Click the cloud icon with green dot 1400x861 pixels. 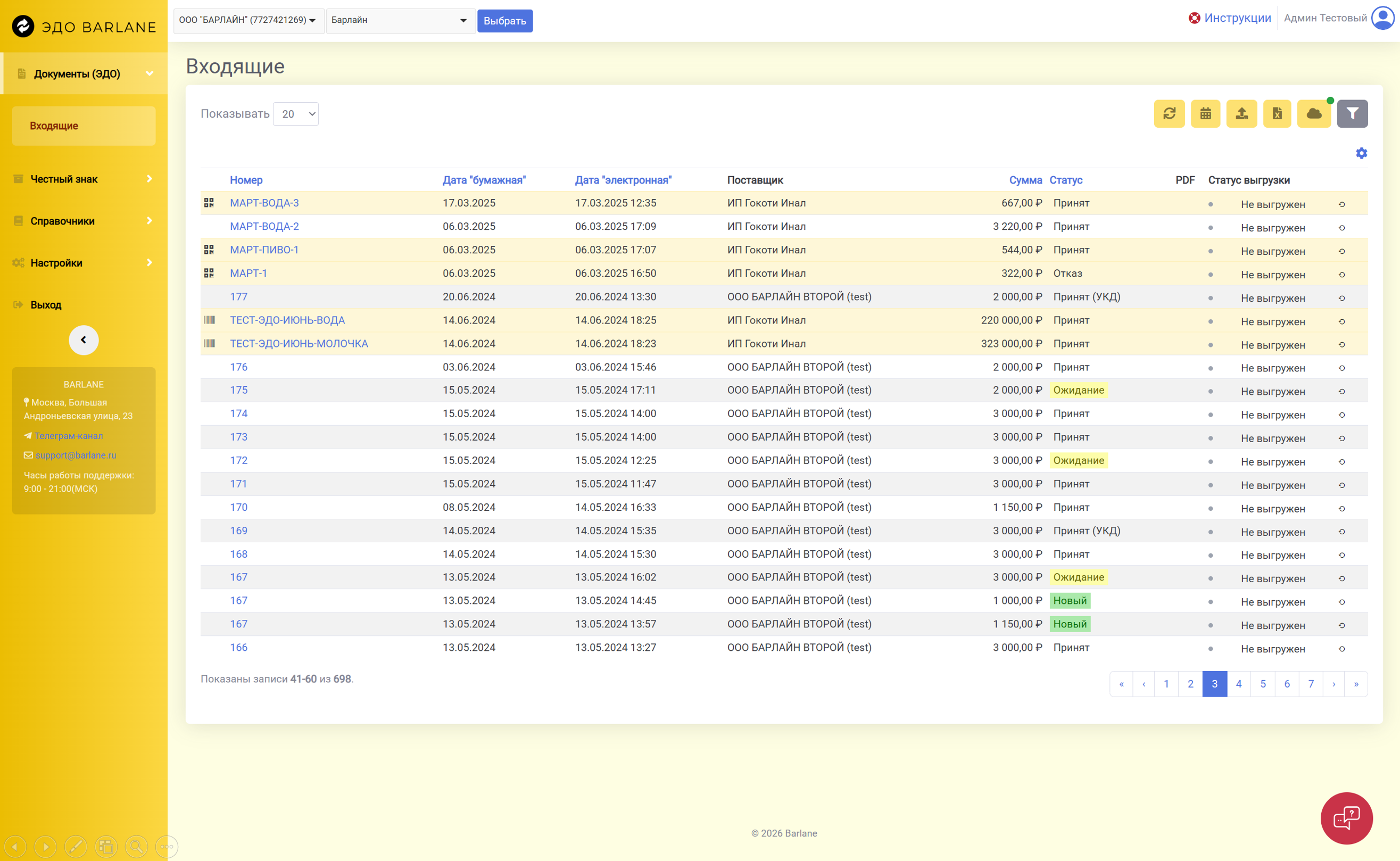[1313, 114]
